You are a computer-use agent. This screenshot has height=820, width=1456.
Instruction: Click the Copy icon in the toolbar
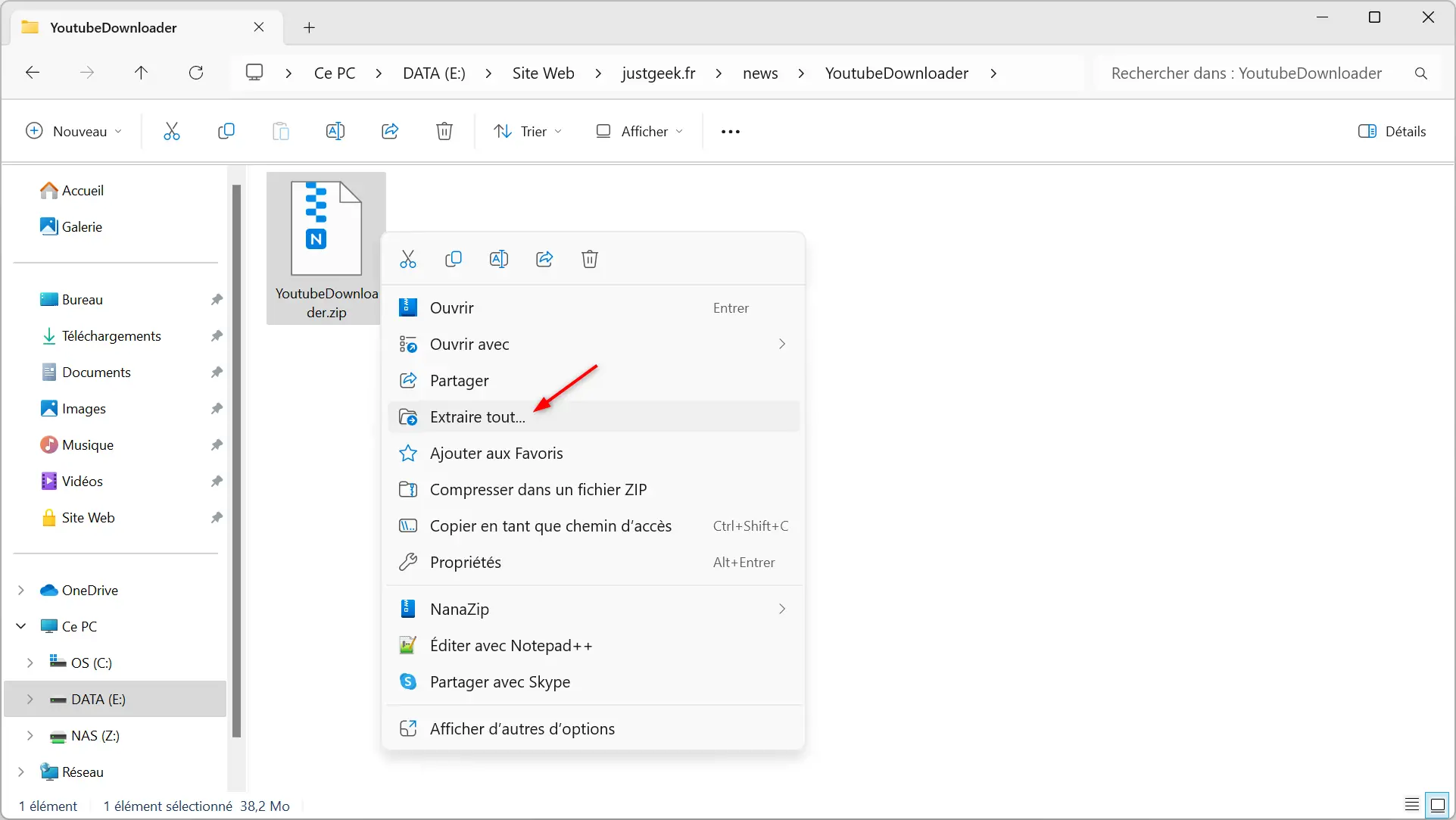[x=226, y=132]
